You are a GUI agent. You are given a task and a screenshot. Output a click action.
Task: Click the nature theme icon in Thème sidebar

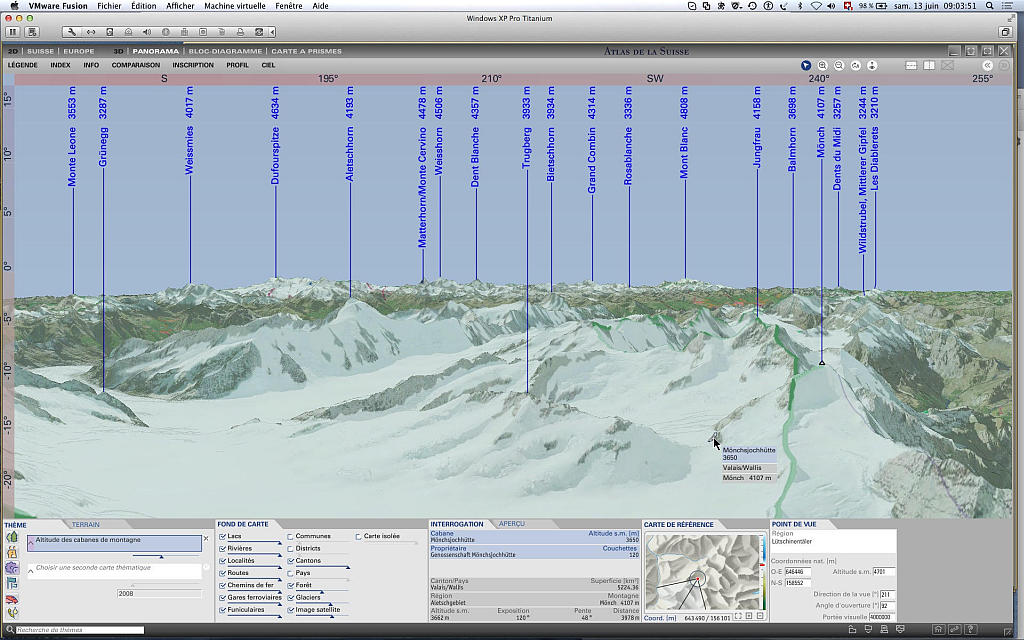click(x=12, y=538)
